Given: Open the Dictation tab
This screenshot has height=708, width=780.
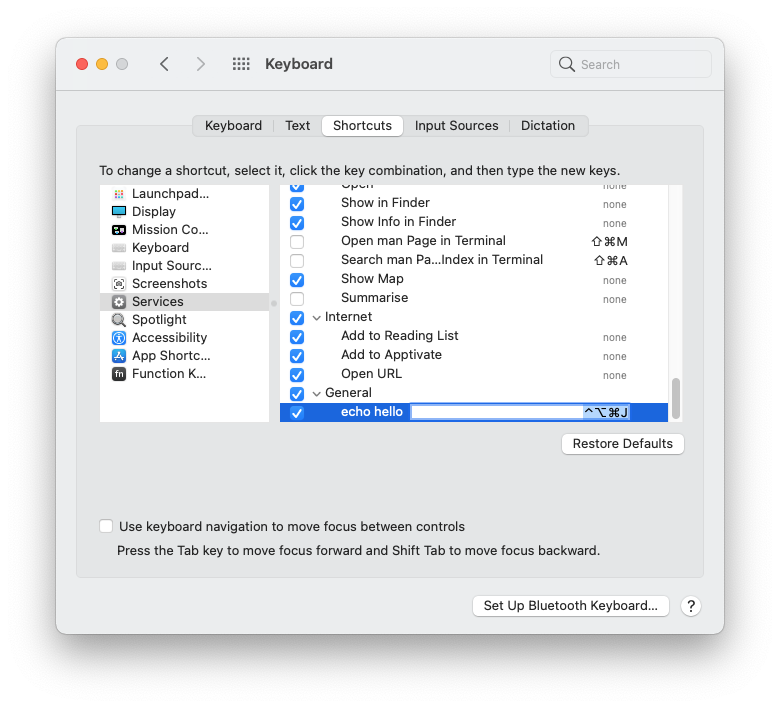Looking at the screenshot, I should [548, 126].
